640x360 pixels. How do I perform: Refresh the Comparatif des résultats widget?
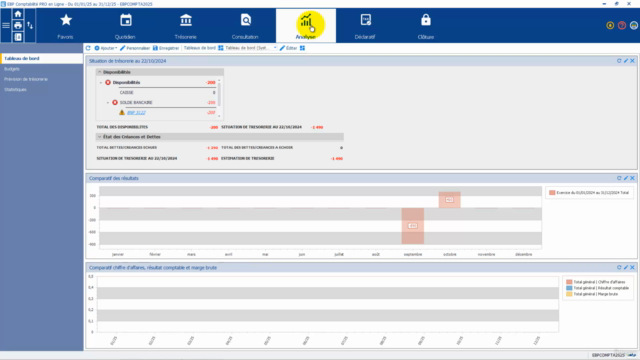coord(619,178)
